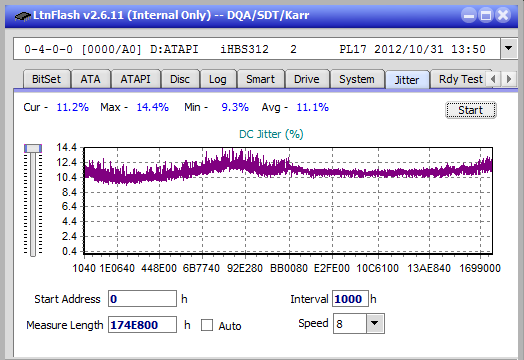Click the DC Jitter (%) chart title
524x360 pixels.
pyautogui.click(x=271, y=134)
